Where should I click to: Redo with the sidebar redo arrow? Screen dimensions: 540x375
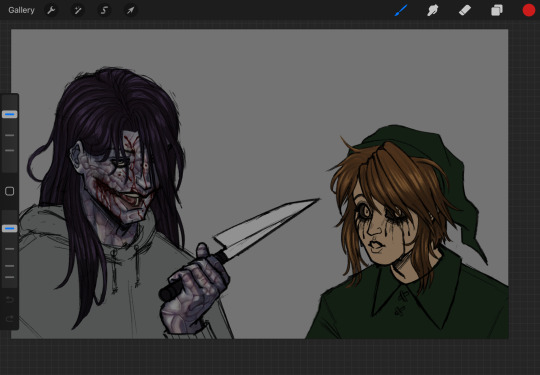pos(10,319)
